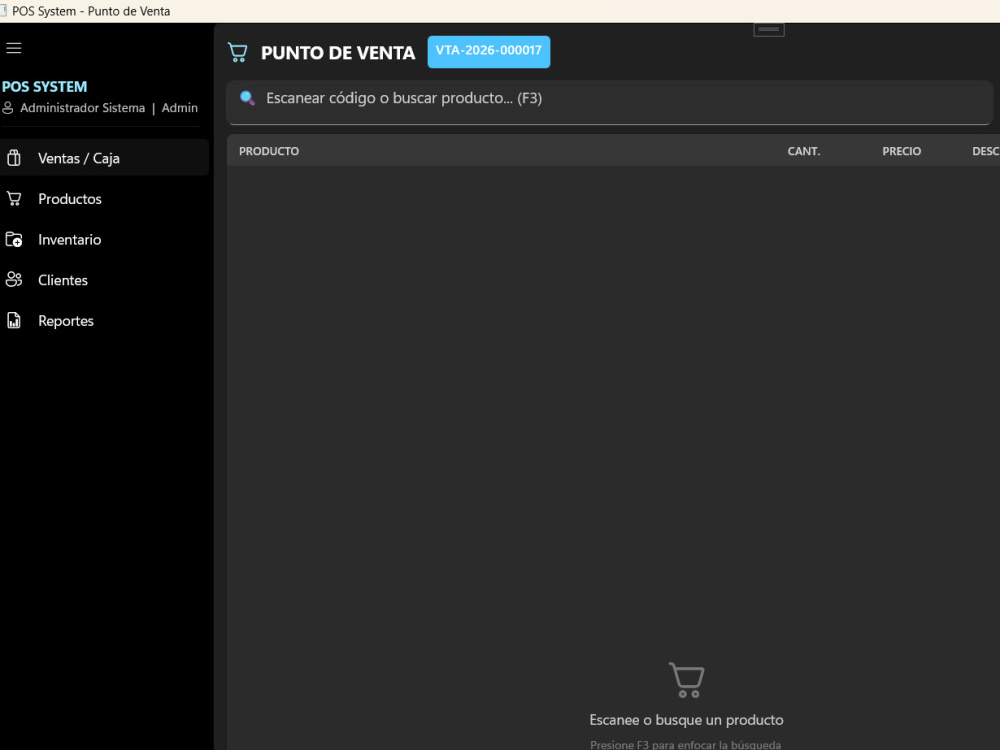Toggle the hamburger navigation menu
This screenshot has height=750, width=1000.
click(14, 48)
